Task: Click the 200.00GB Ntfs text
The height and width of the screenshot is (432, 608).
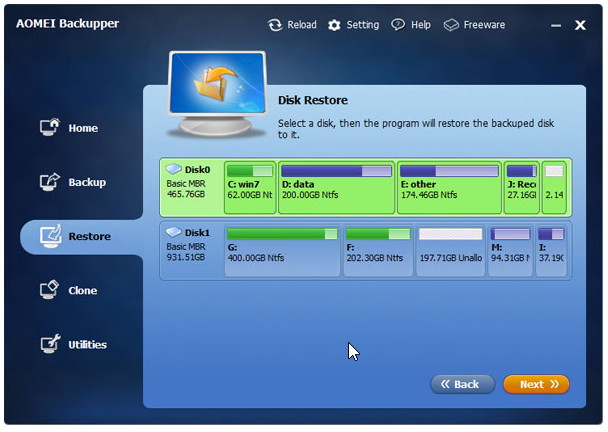Action: coord(310,195)
